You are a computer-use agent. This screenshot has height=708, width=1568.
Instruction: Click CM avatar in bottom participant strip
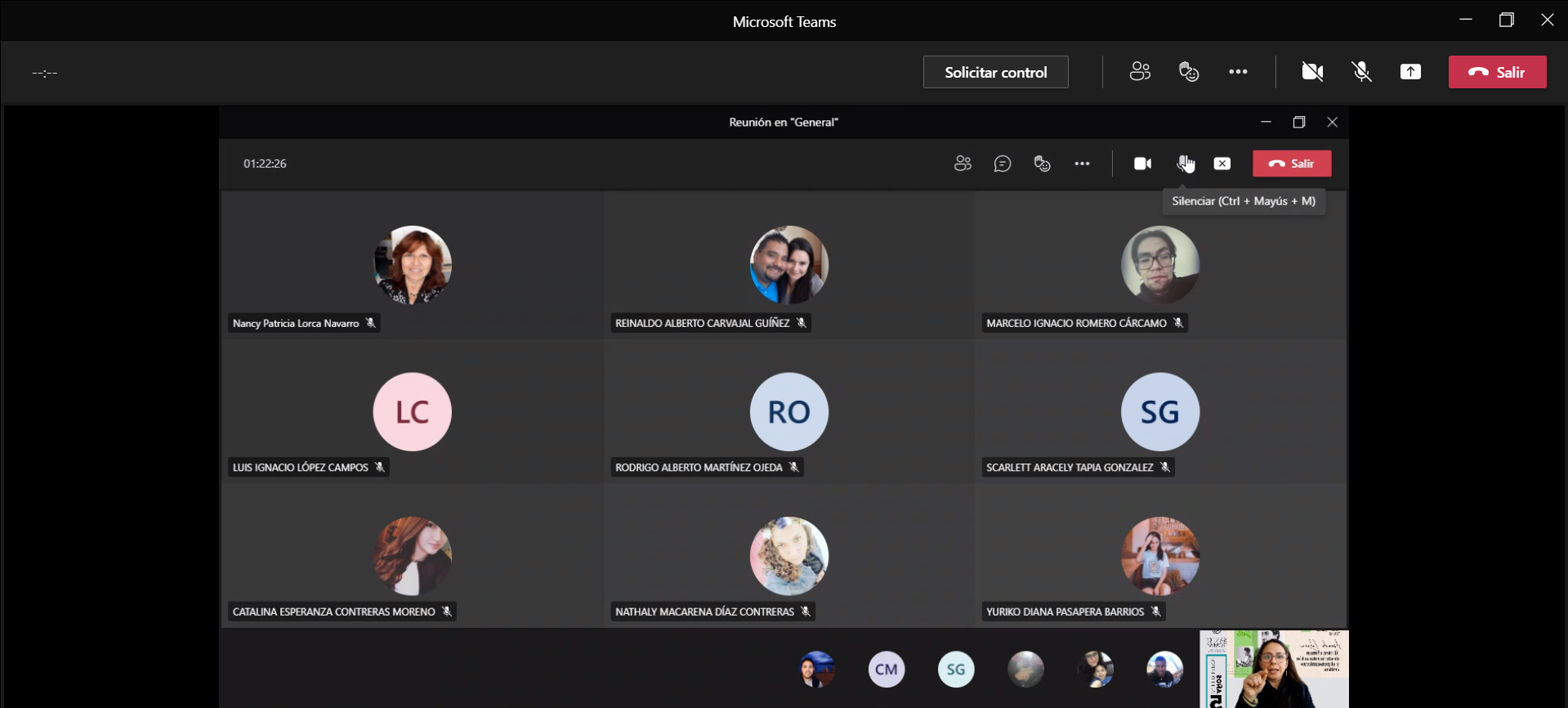pyautogui.click(x=887, y=670)
